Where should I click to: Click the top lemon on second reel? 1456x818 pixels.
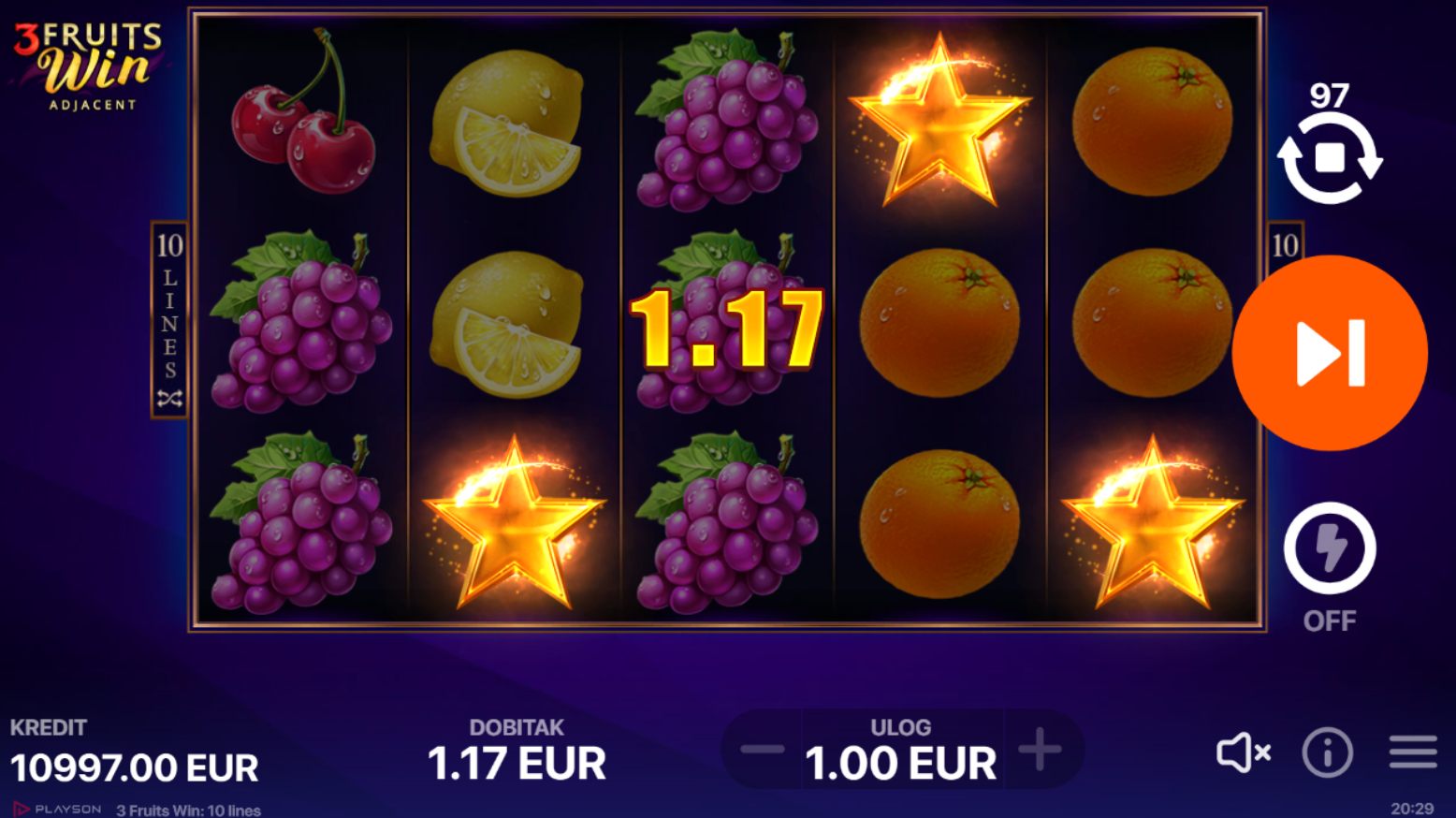(506, 124)
